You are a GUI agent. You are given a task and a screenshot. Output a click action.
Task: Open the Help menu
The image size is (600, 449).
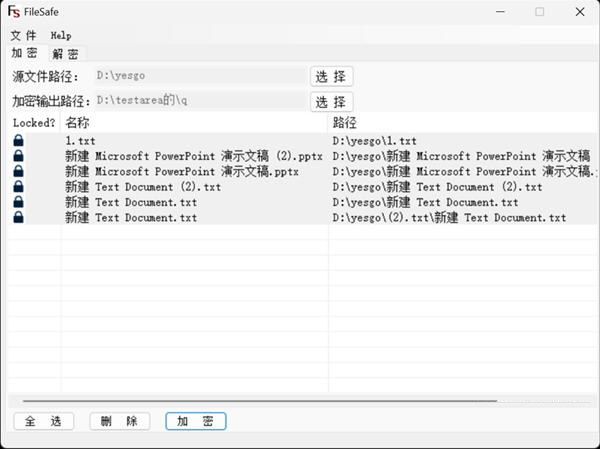pyautogui.click(x=61, y=36)
